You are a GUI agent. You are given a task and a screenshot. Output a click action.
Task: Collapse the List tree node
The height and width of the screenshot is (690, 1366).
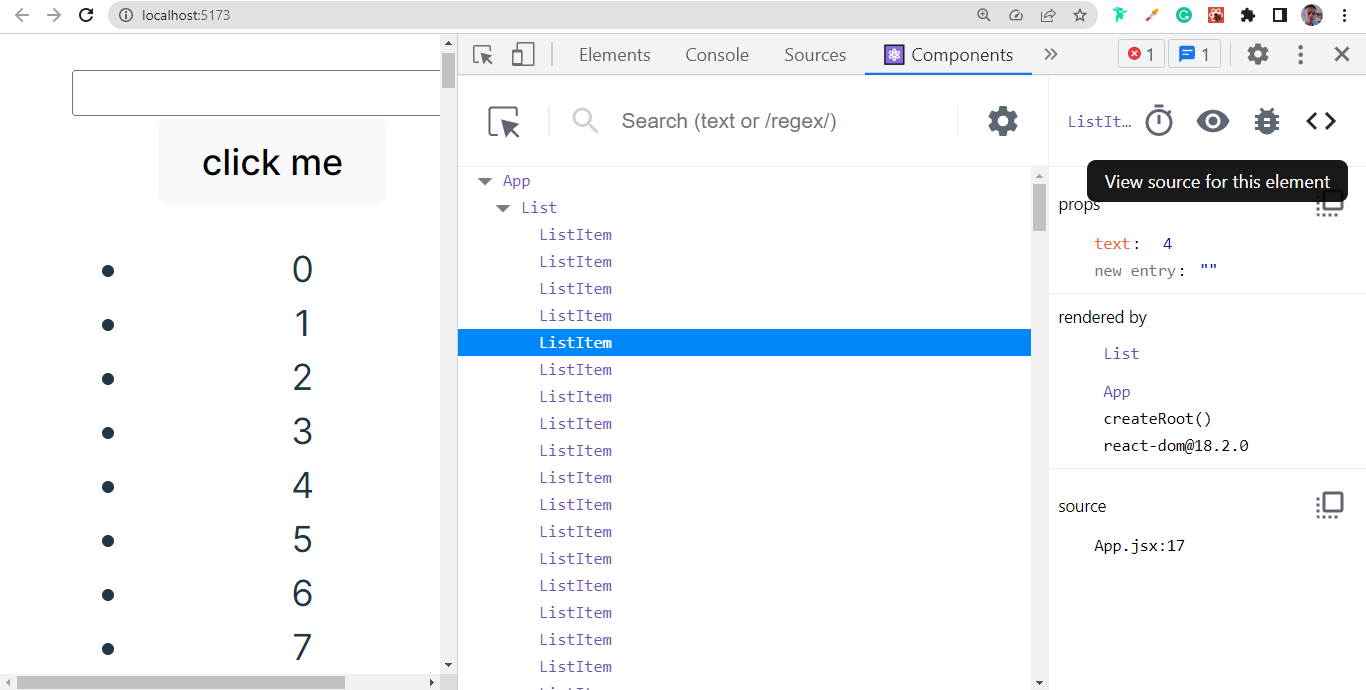click(x=504, y=208)
